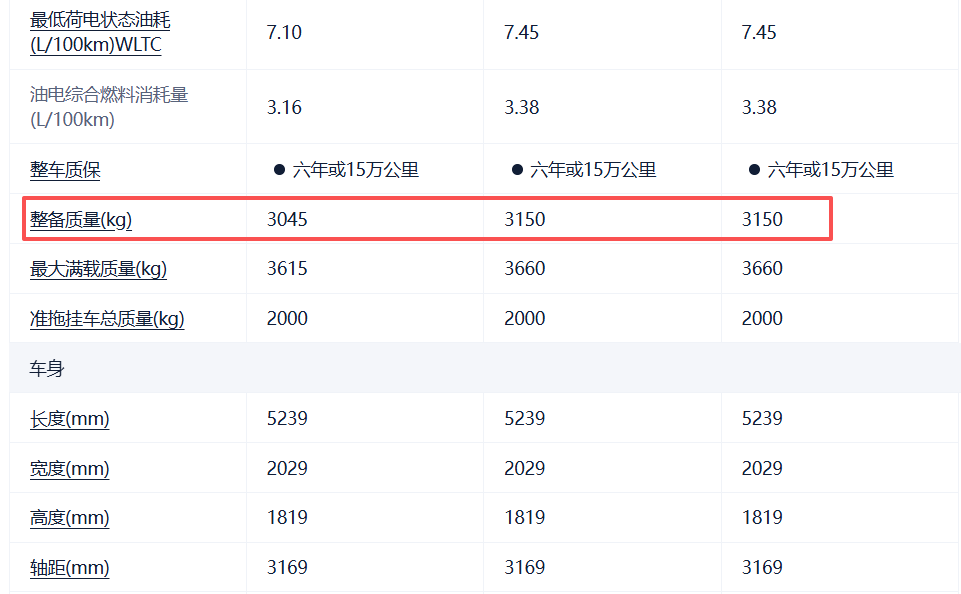Select the 3615 max load value
Image resolution: width=961 pixels, height=594 pixels.
tap(287, 269)
